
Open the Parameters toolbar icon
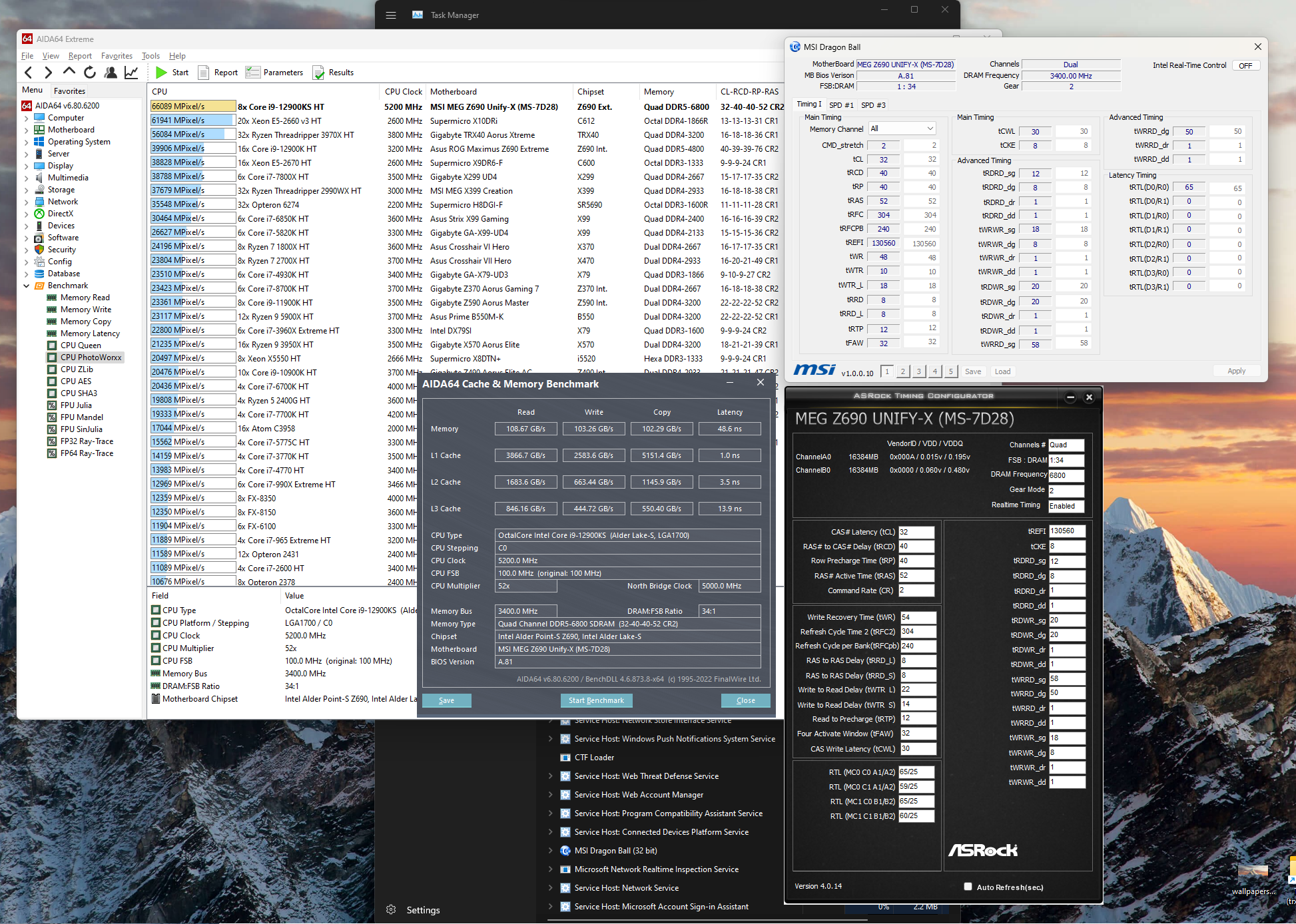click(252, 73)
